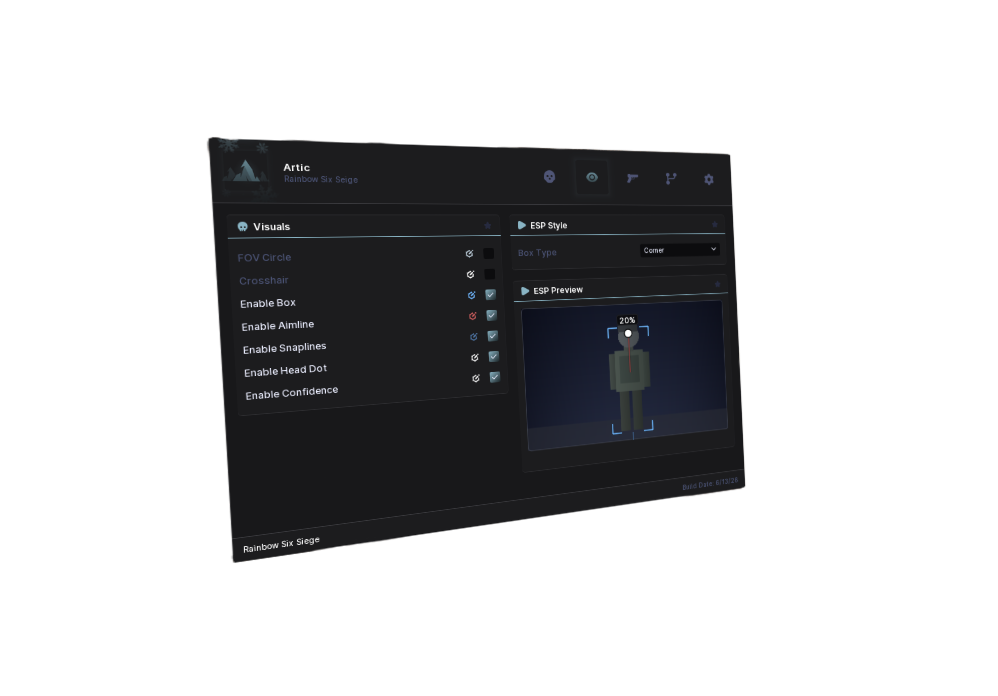Open the branch icon tab in header
Screen dimensions: 998x696
pos(671,179)
